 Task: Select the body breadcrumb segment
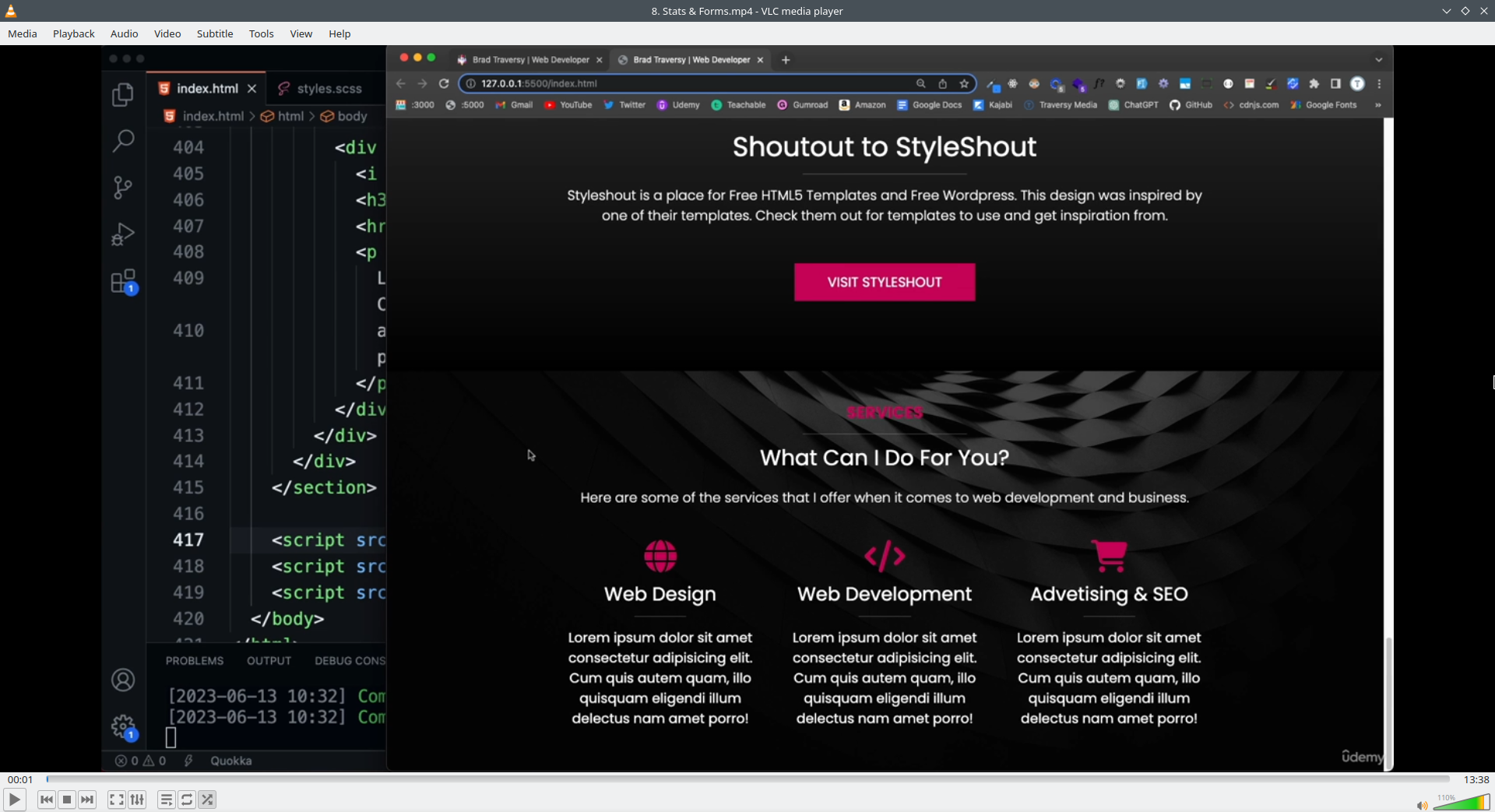(343, 116)
